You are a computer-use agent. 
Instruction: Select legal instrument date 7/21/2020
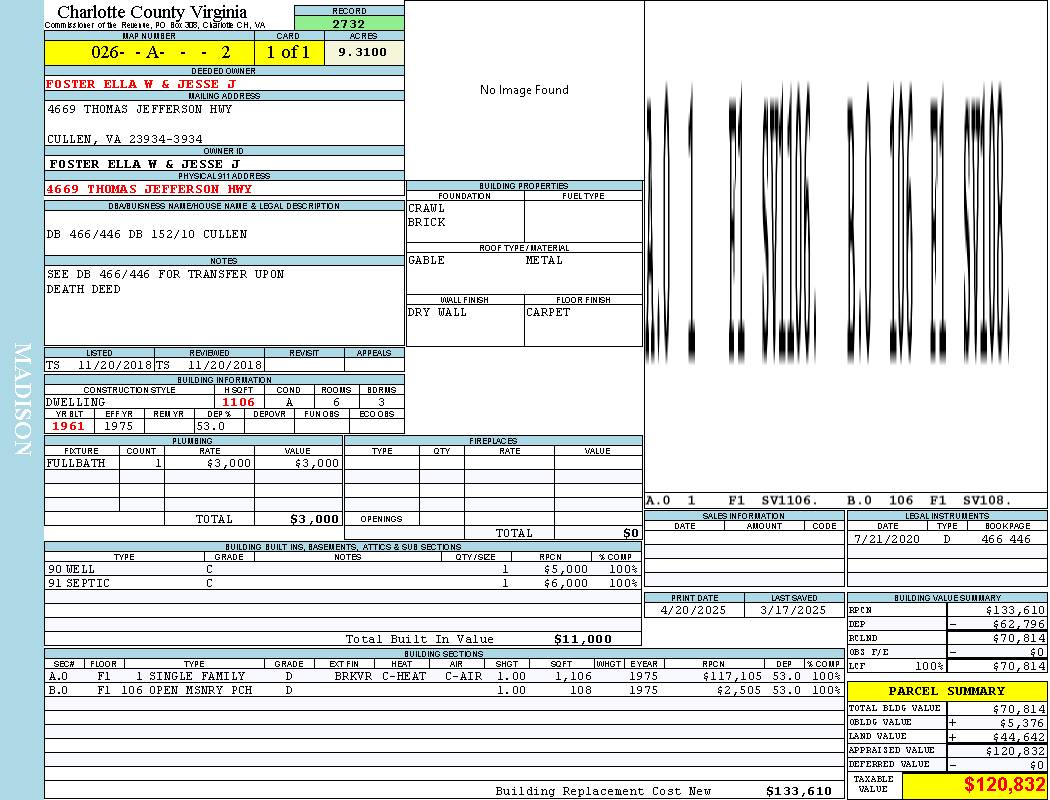[x=887, y=539]
